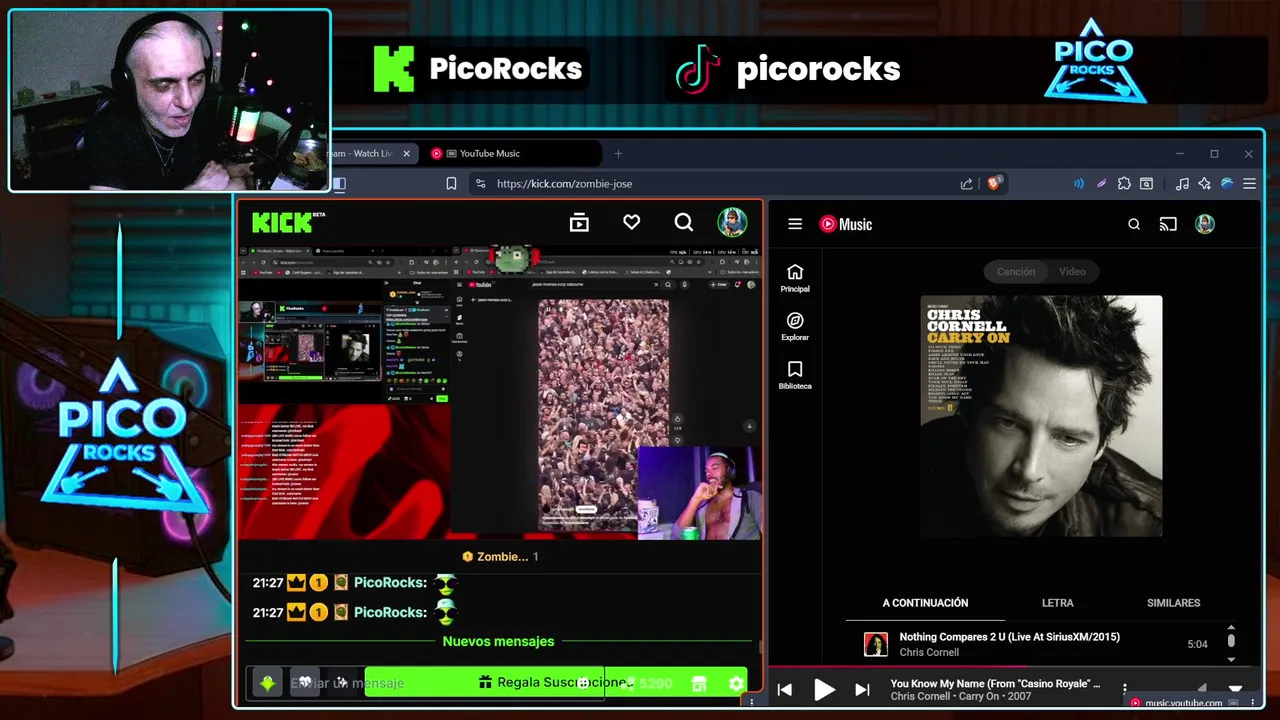Click the Kick stream video player
The image size is (1280, 720).
pyautogui.click(x=499, y=392)
